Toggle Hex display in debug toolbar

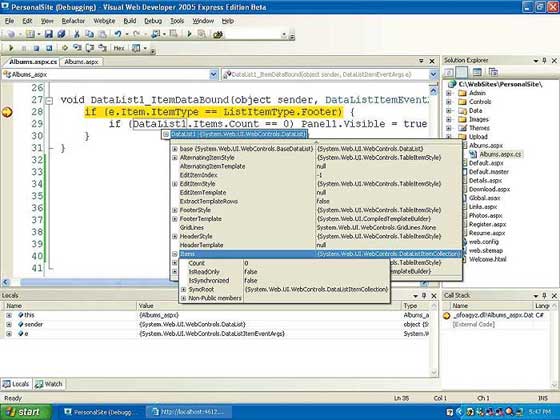119,48
